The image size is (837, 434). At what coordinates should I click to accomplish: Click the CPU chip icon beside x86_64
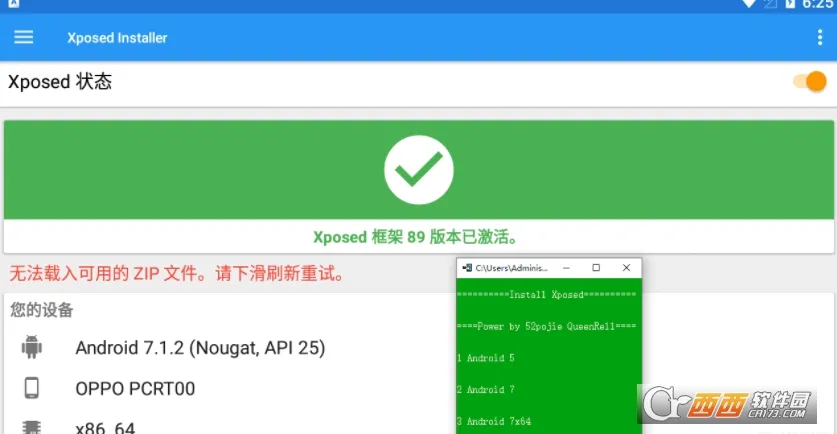point(31,427)
